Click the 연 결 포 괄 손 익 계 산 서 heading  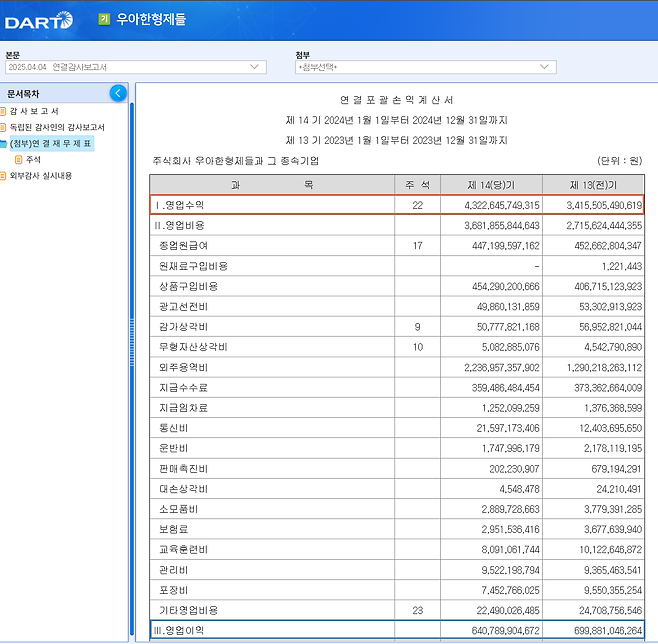pyautogui.click(x=397, y=100)
